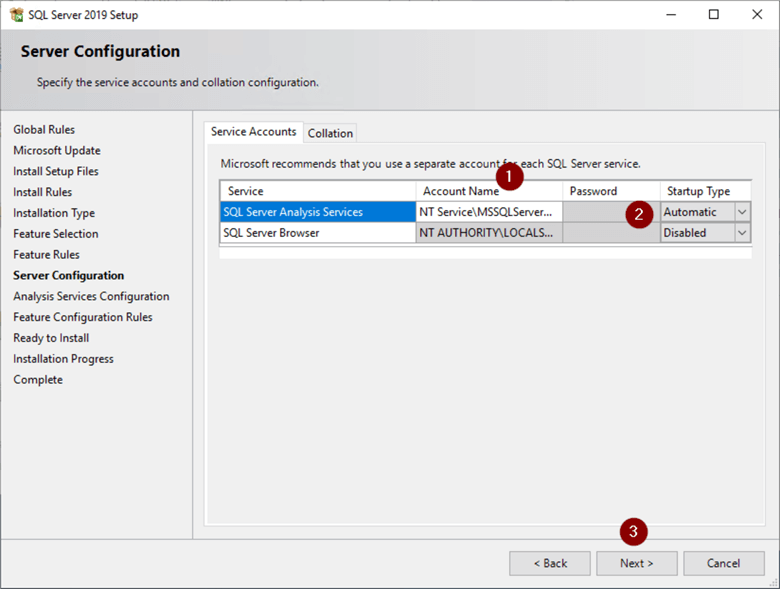Screen dimensions: 780x589
Task: Open Startup Type dropdown for Analysis Services
Action: [x=742, y=212]
